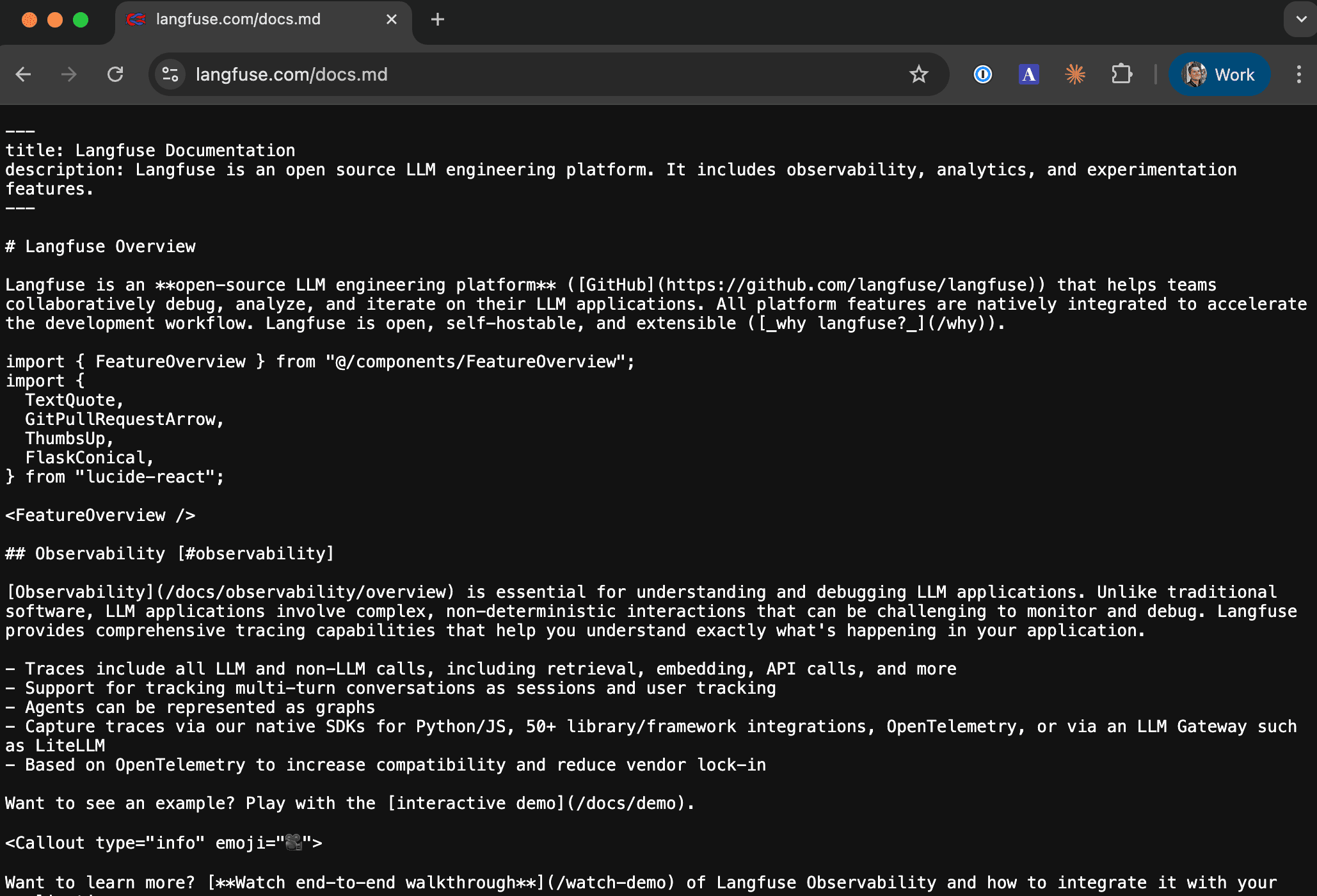Open the Chrome three-dot menu
This screenshot has width=1317, height=896.
coord(1299,74)
